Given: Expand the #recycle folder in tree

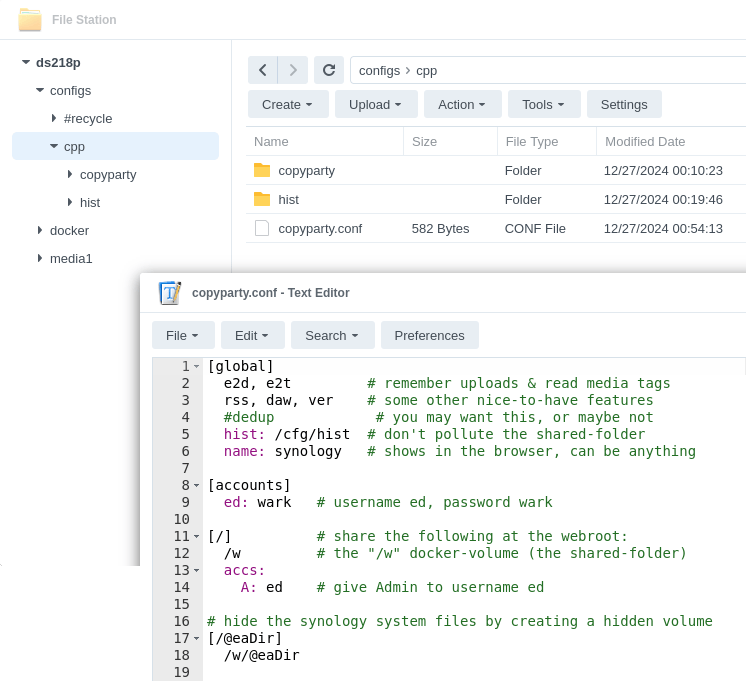Looking at the screenshot, I should [x=54, y=118].
